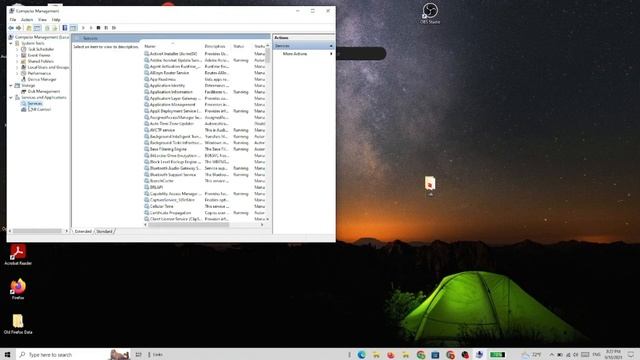This screenshot has height=360, width=640.
Task: Sort services by the Status column header
Action: 242,46
